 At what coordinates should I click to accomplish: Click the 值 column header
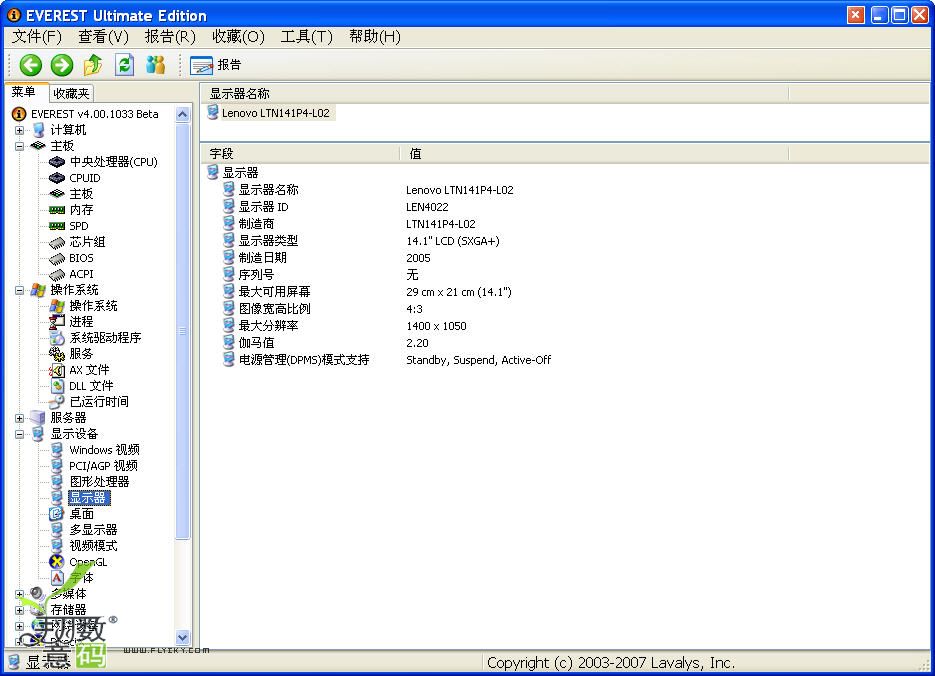pos(594,154)
